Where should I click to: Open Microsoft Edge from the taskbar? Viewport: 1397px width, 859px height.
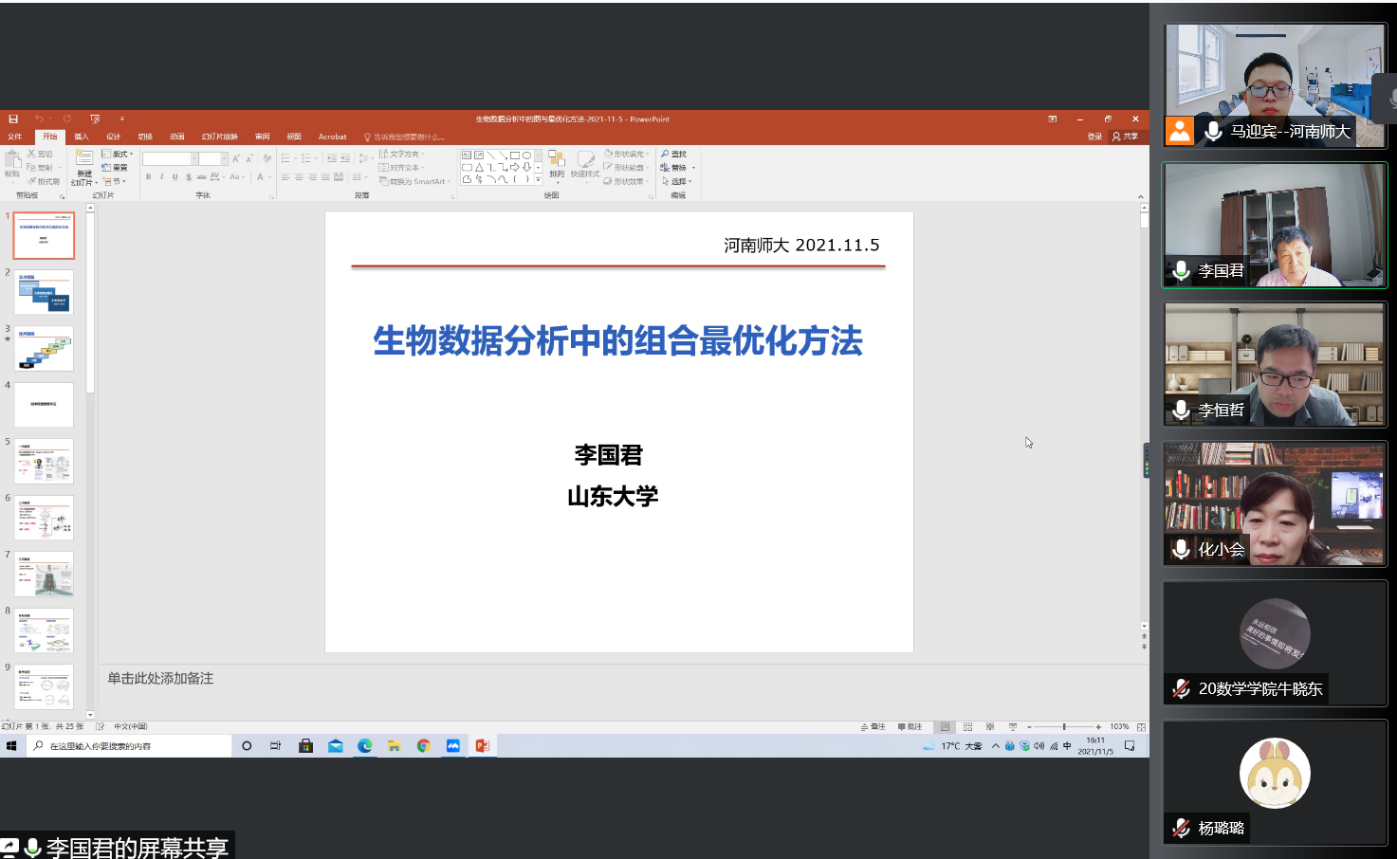(365, 746)
